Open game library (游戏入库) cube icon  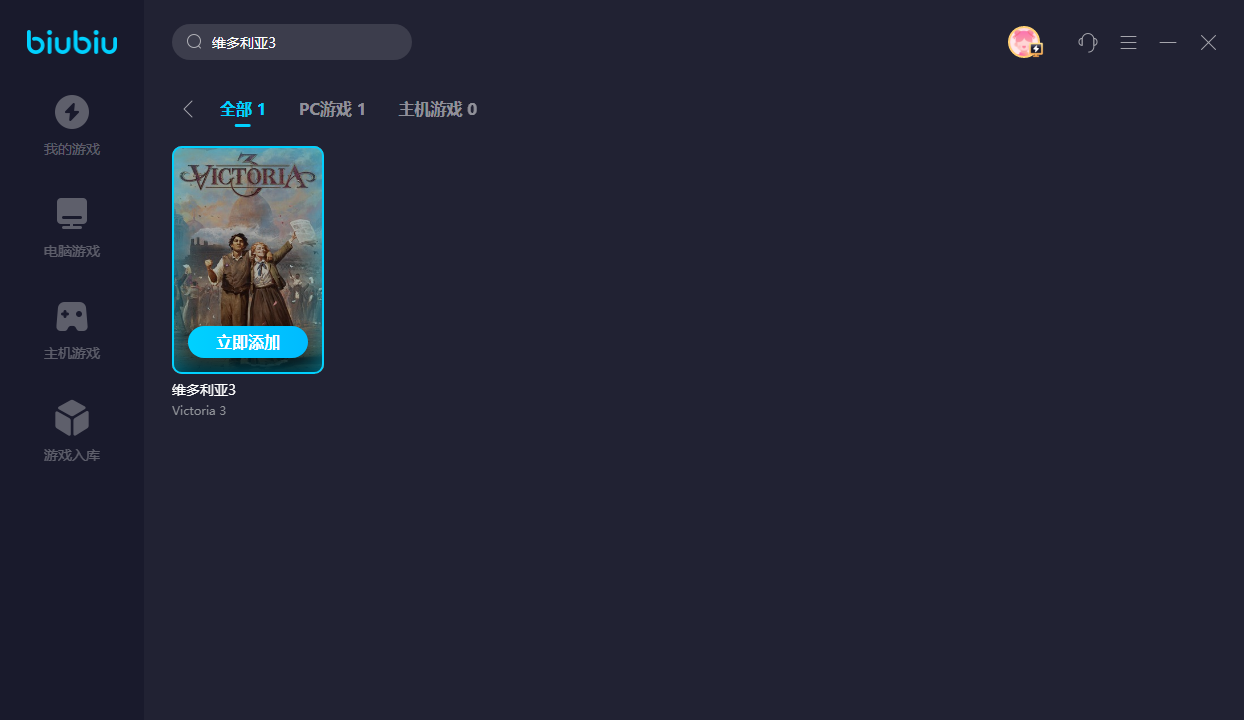[x=72, y=418]
